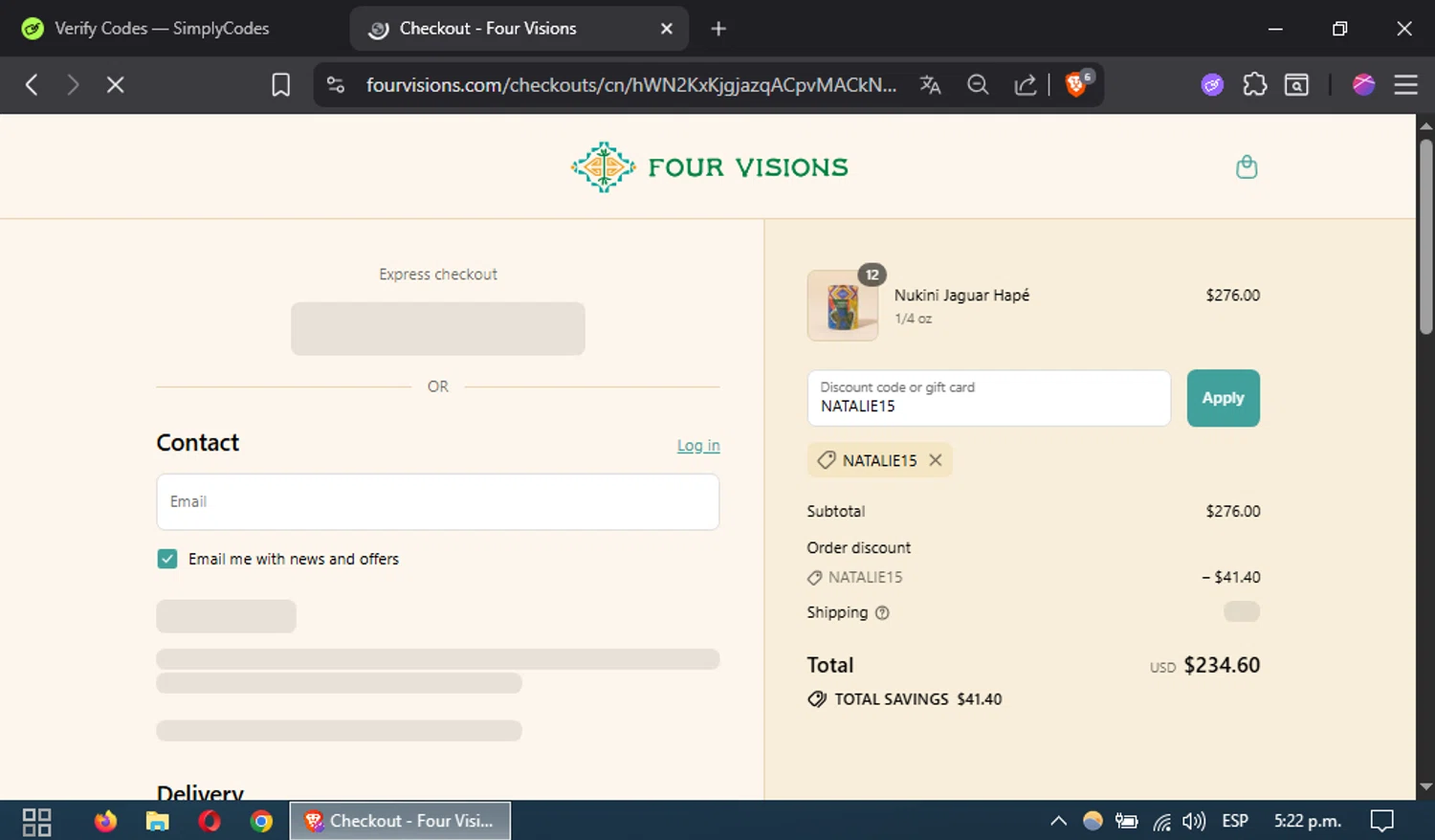Launch Chrome from the taskbar

(261, 821)
